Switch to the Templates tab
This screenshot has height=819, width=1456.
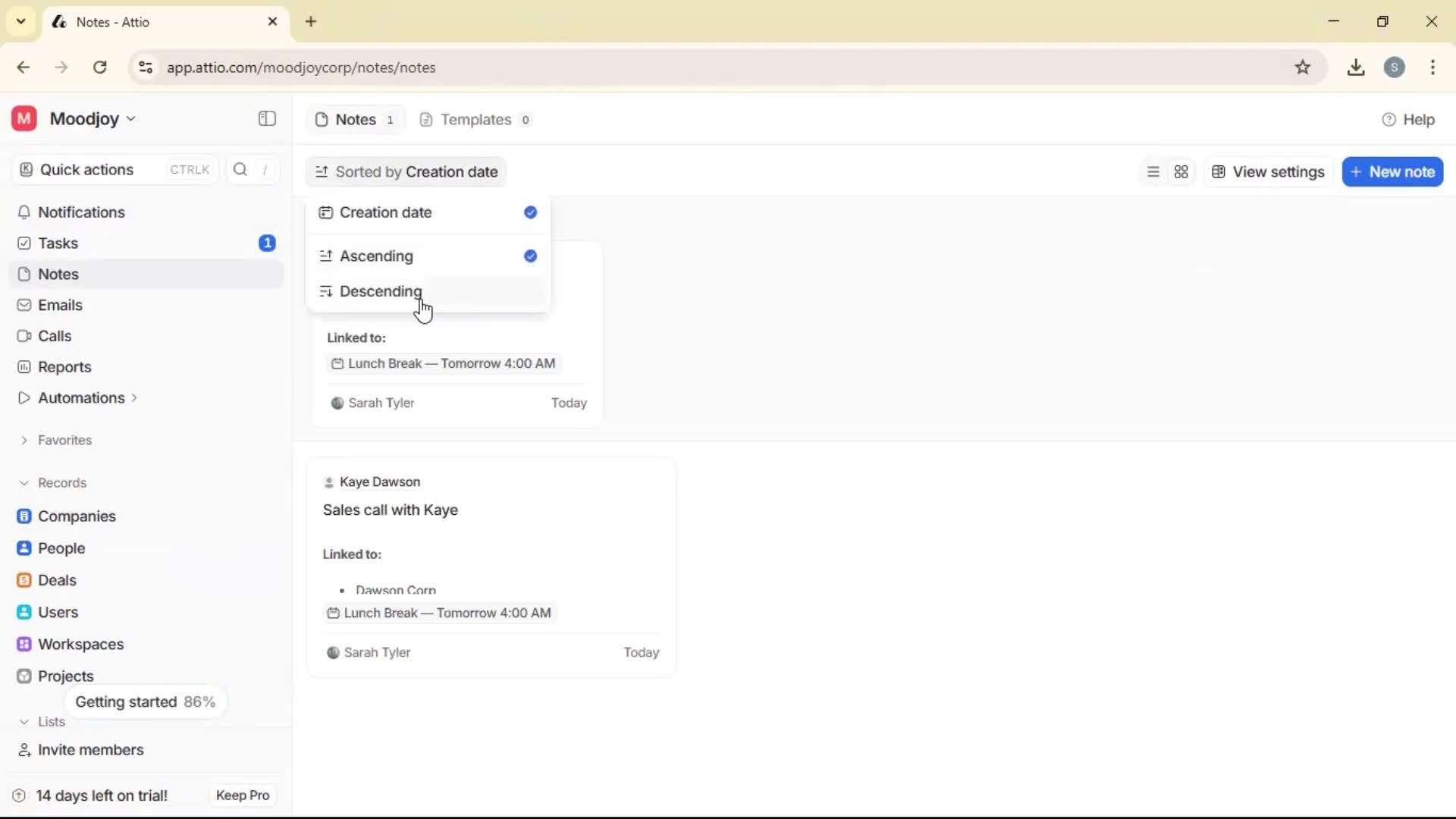pos(474,119)
